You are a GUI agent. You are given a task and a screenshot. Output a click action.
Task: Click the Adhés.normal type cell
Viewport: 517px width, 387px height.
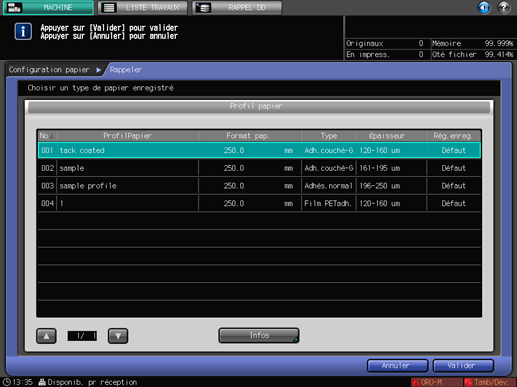(x=328, y=186)
